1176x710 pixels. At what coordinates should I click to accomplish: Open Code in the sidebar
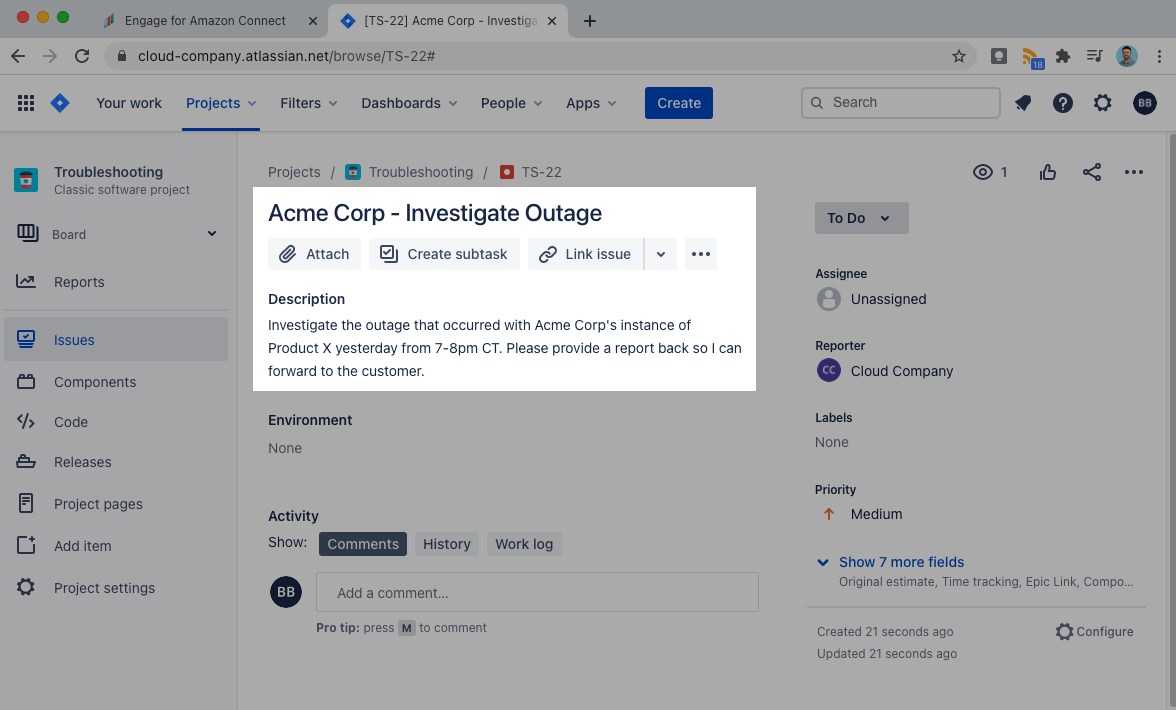[x=116, y=422]
